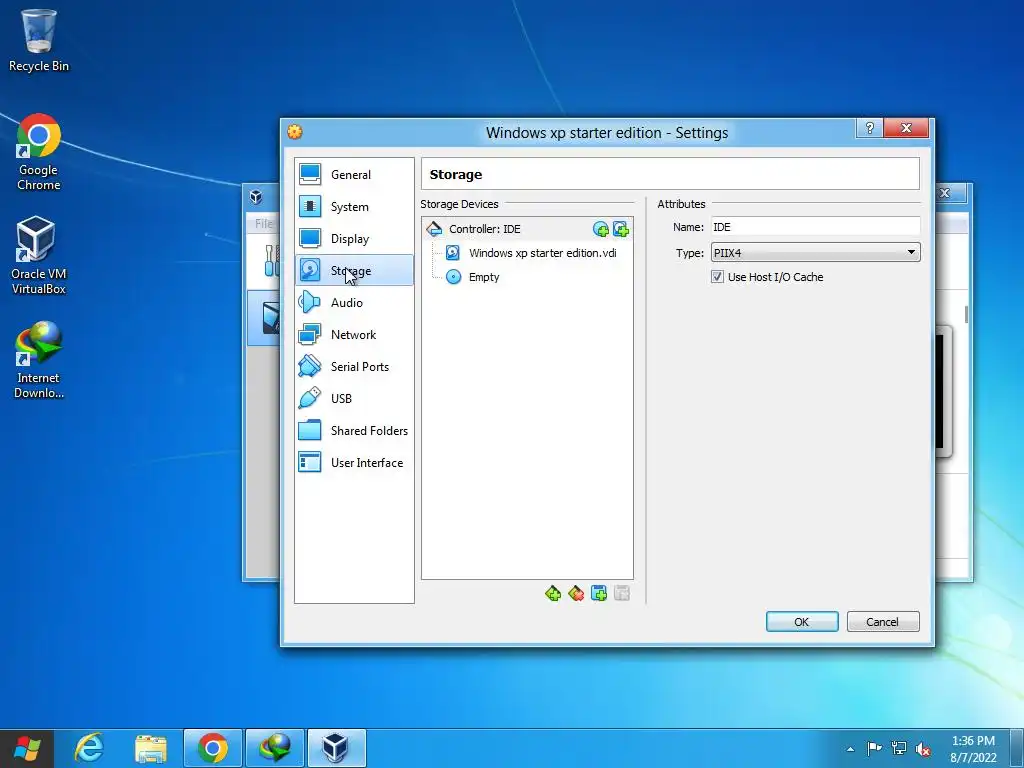Click the Add optical drive icon on Controller IDE
This screenshot has height=768, width=1024.
(x=600, y=229)
